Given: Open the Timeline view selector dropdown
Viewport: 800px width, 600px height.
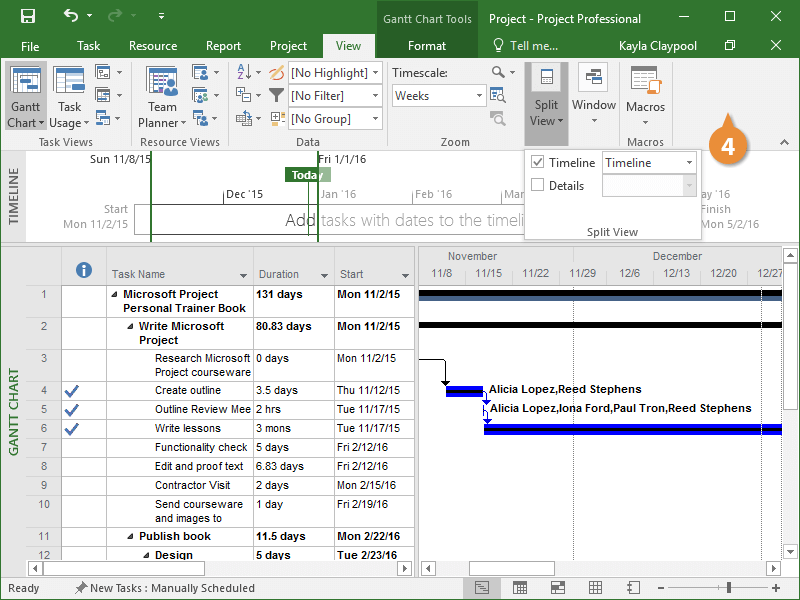Looking at the screenshot, I should pyautogui.click(x=689, y=163).
